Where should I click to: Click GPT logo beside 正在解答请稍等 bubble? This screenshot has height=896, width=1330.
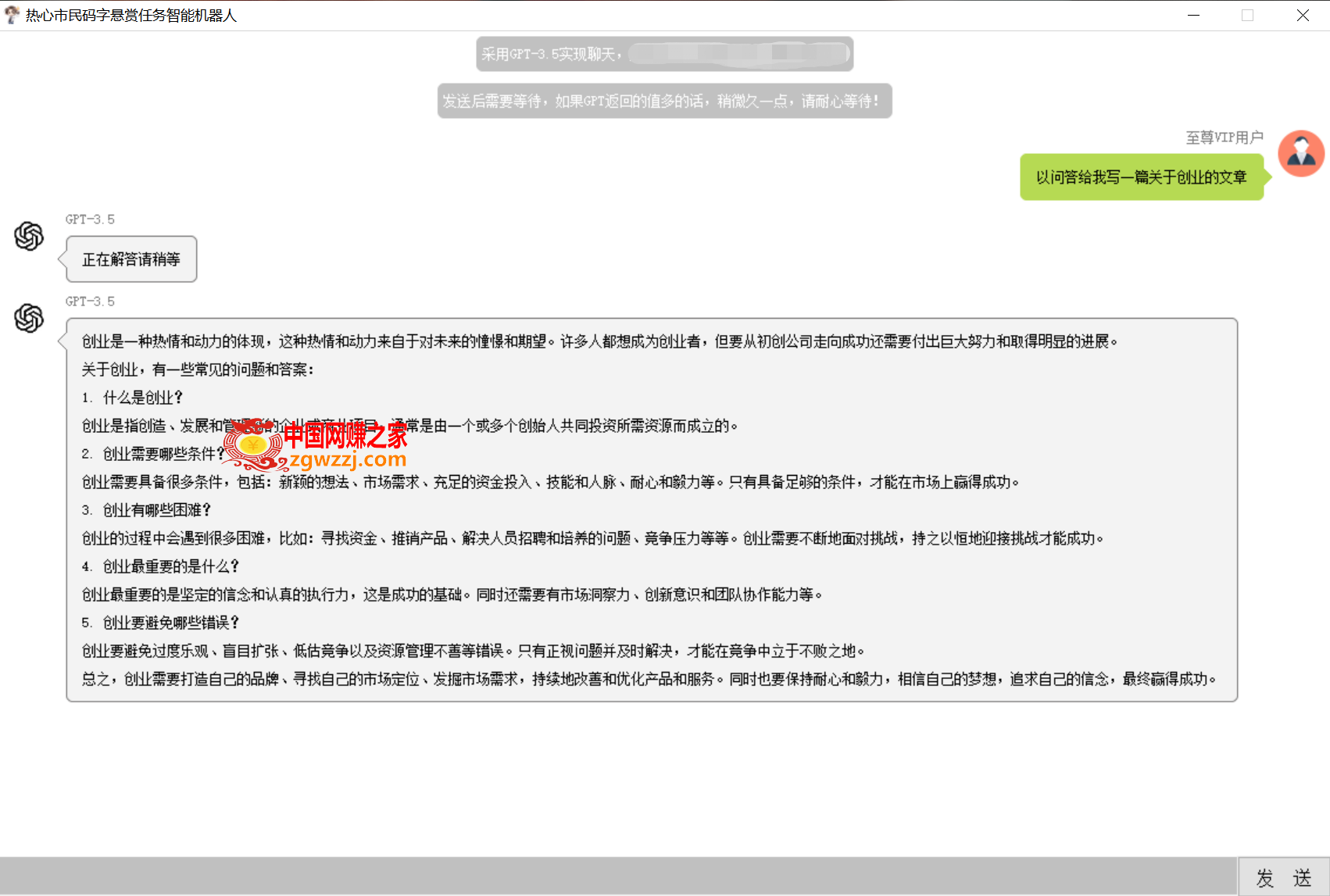(x=29, y=236)
